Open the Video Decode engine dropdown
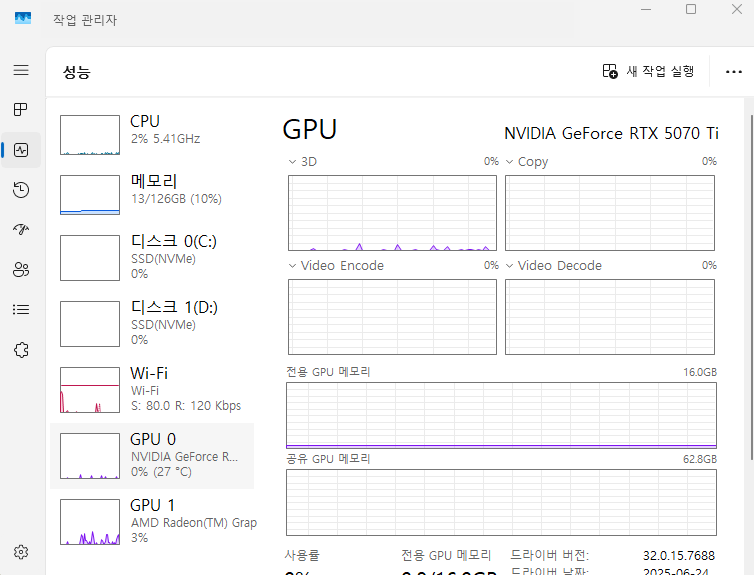754x575 pixels. click(510, 266)
